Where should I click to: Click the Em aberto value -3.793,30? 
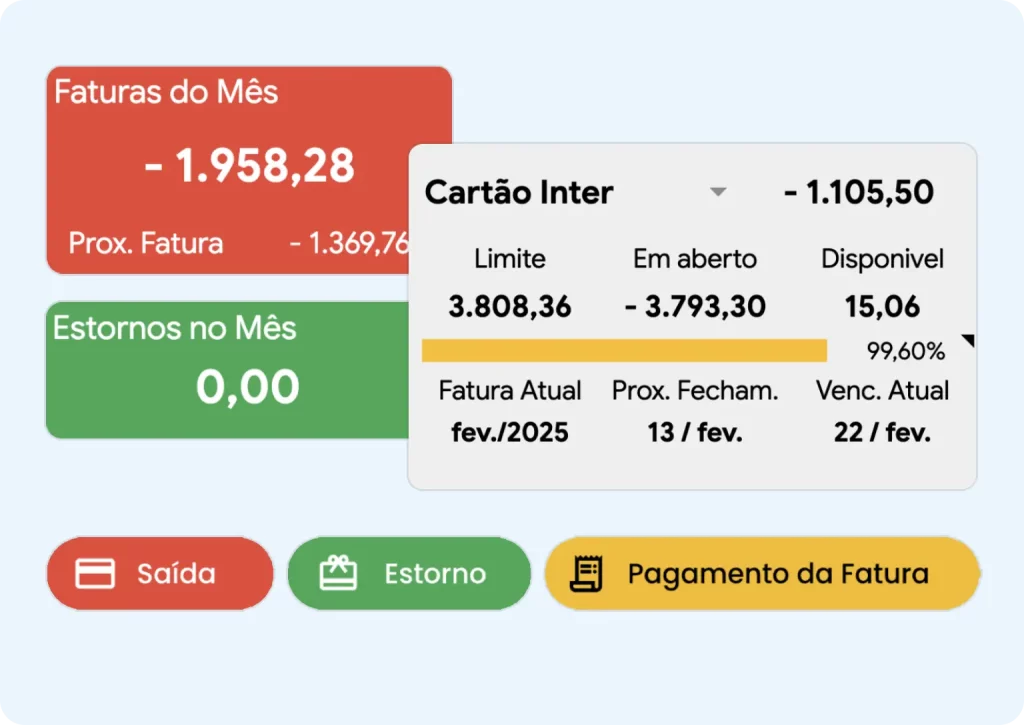[695, 306]
